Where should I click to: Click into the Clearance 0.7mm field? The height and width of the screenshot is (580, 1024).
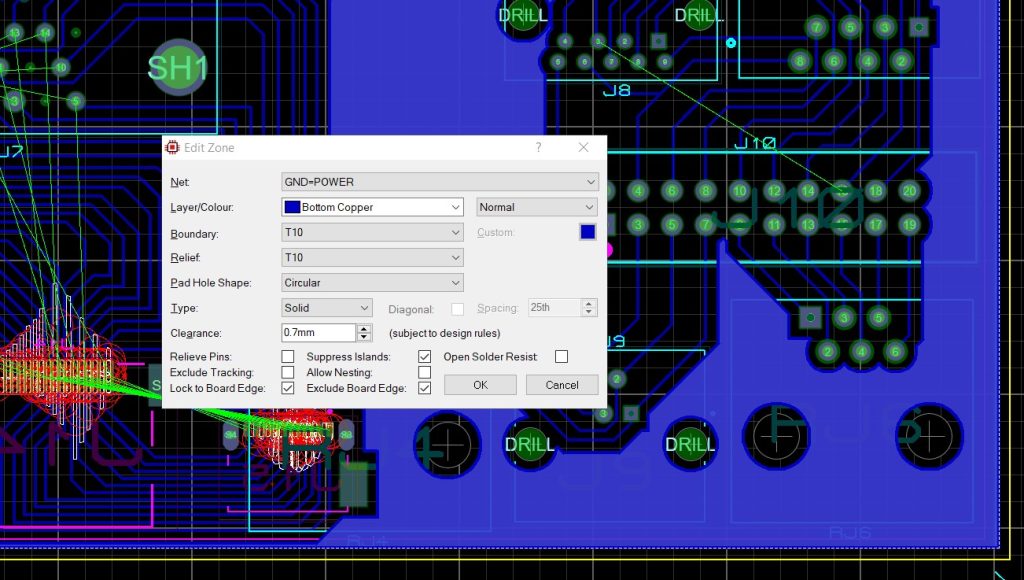coord(318,333)
